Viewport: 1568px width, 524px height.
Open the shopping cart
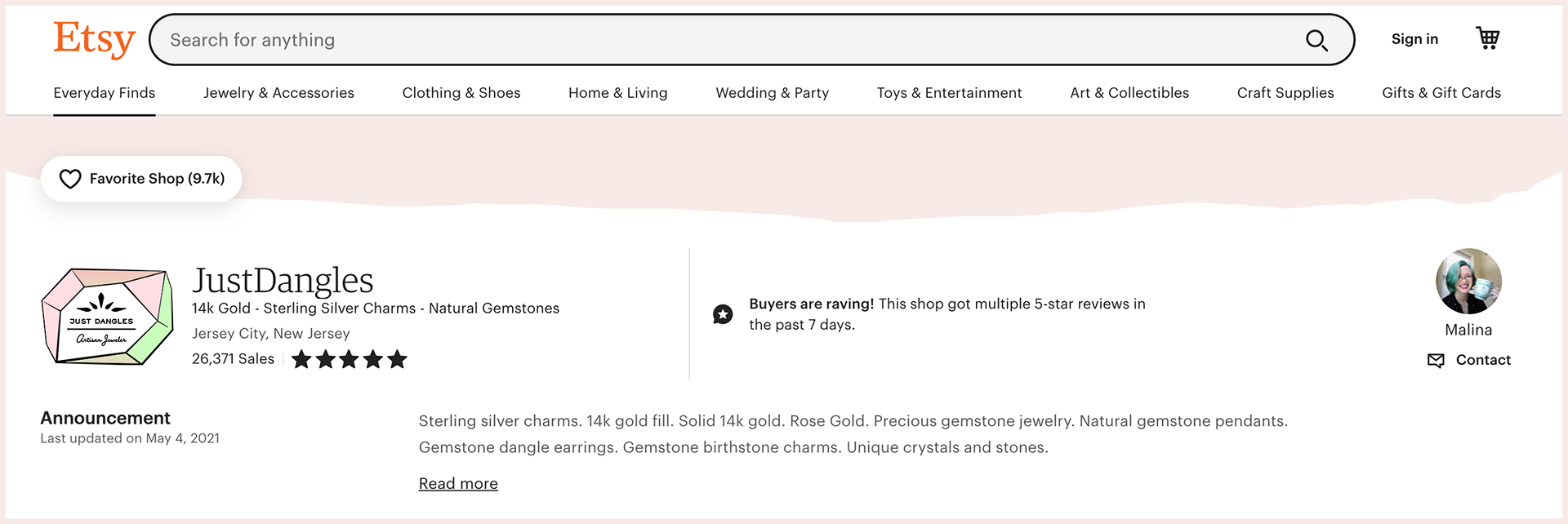coord(1487,38)
